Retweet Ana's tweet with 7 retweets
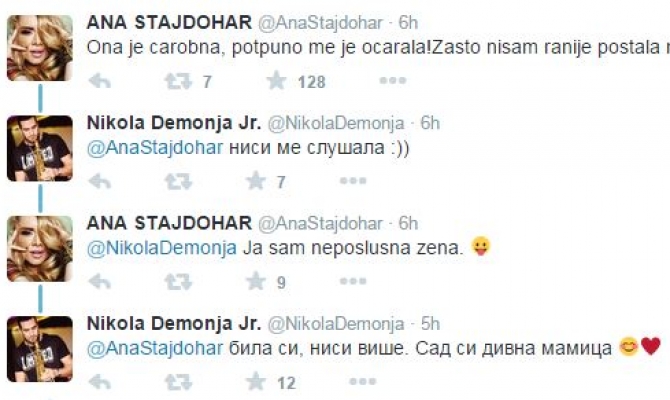Viewport: 670px width, 400px height. [x=178, y=82]
